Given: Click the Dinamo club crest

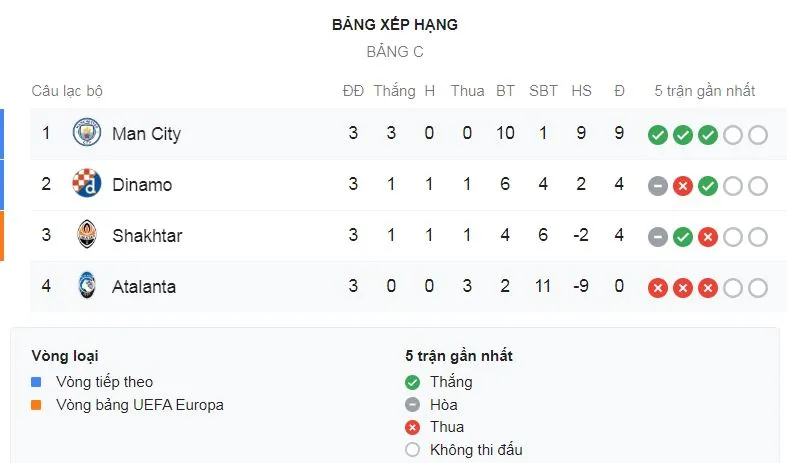Looking at the screenshot, I should [87, 184].
